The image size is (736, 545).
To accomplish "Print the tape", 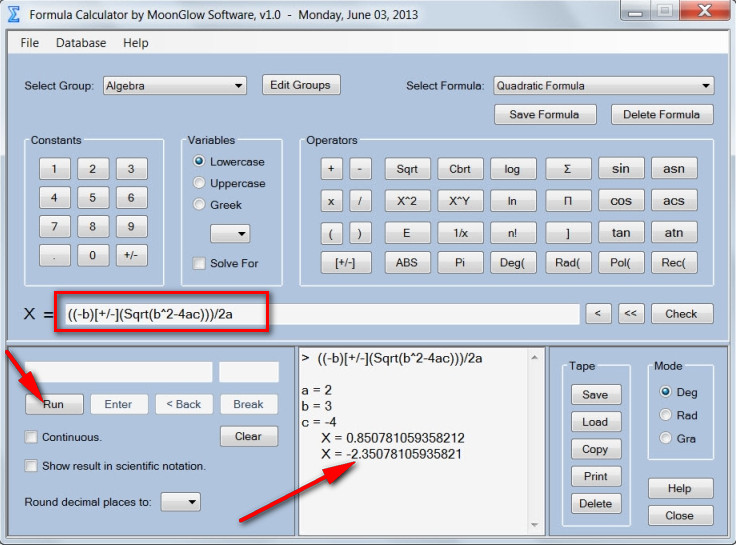I will click(596, 476).
